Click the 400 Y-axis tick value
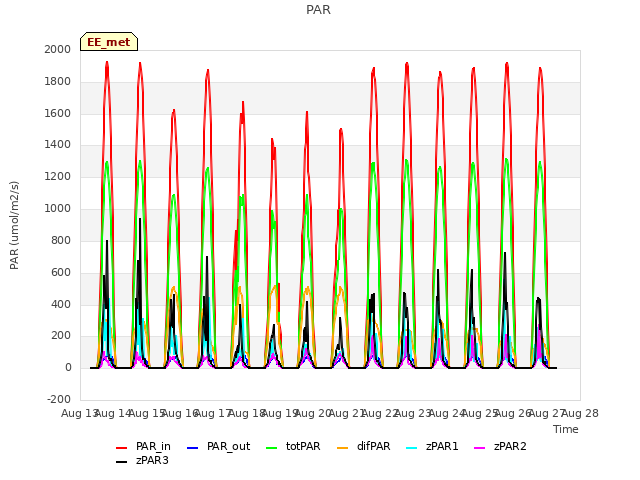Viewport: 640px width, 480px height. pos(61,304)
